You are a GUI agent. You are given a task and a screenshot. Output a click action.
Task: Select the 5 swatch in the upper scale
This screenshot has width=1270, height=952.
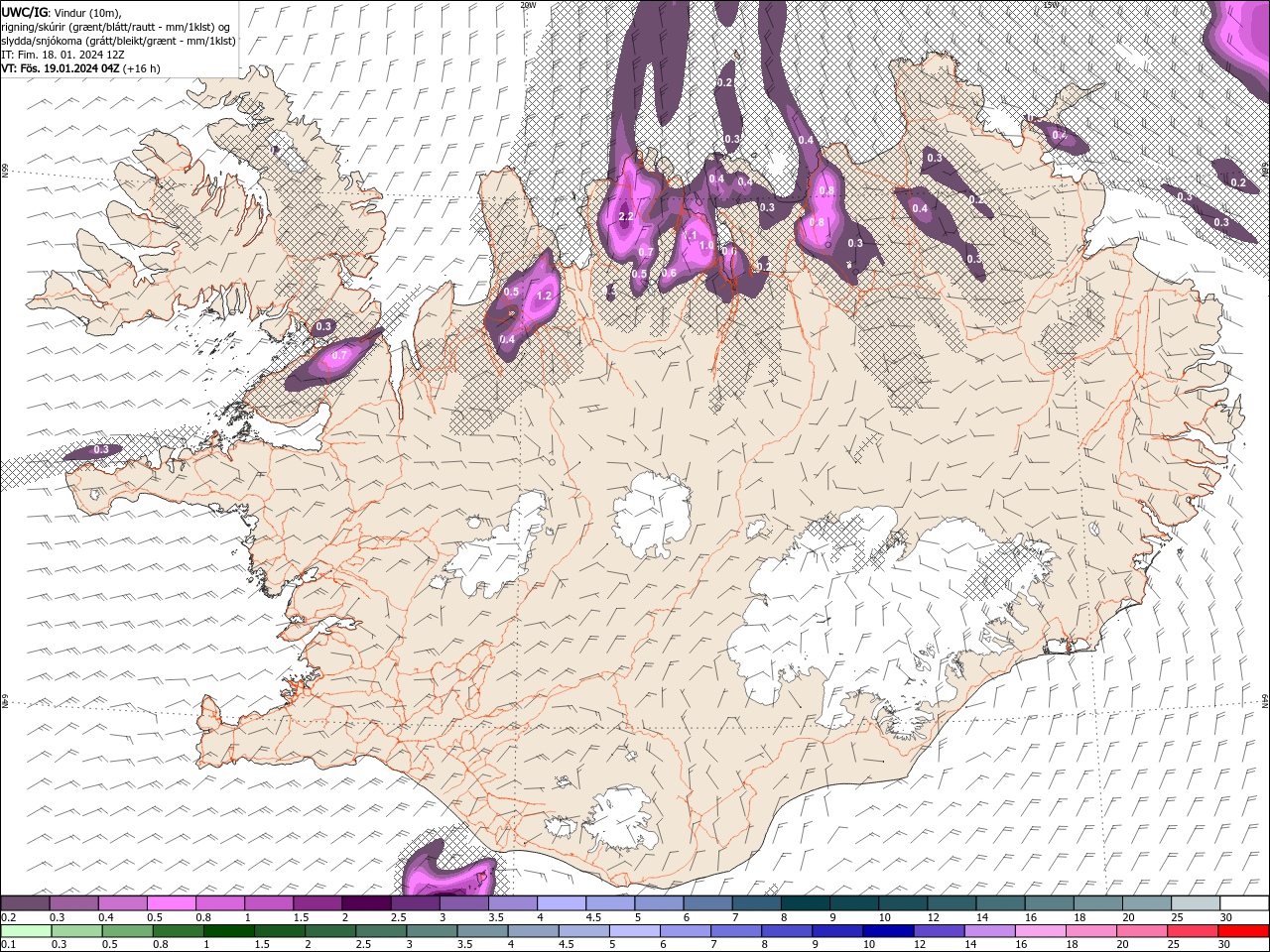[659, 903]
